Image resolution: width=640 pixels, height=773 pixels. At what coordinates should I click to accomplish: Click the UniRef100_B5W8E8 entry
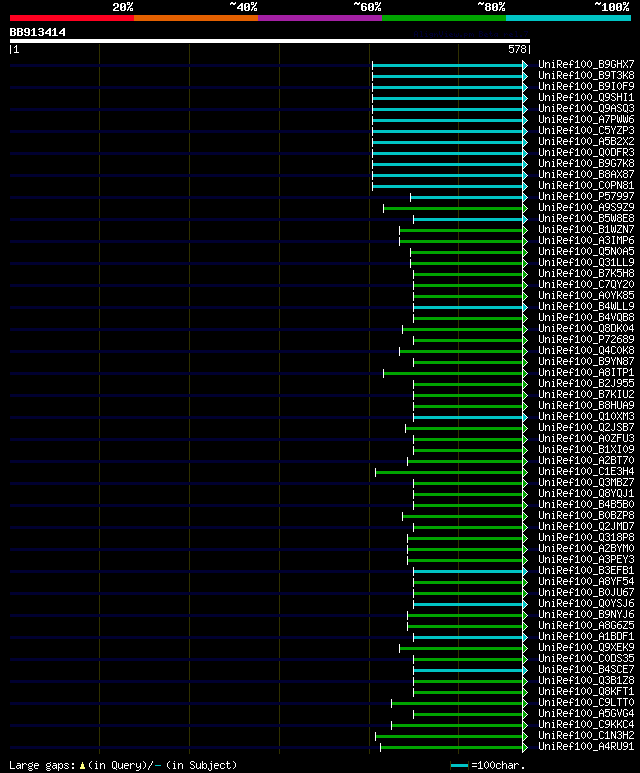[586, 218]
